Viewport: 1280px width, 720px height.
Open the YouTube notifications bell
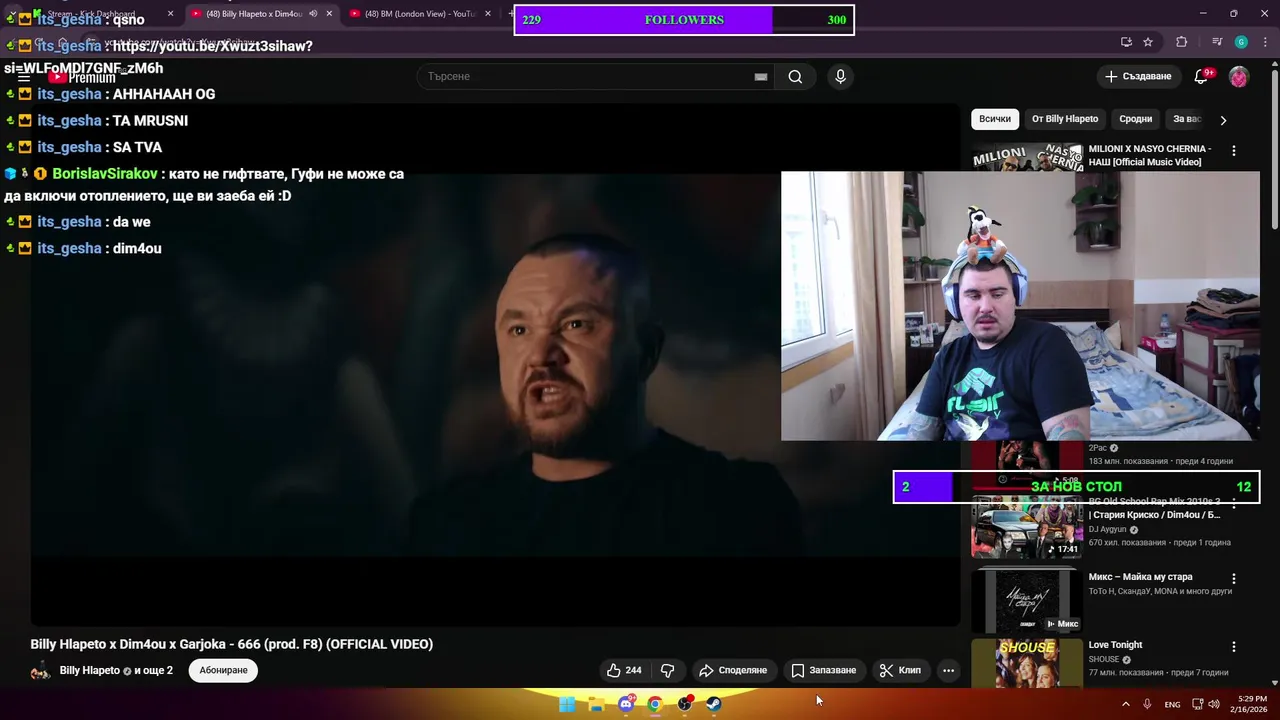tap(1202, 76)
